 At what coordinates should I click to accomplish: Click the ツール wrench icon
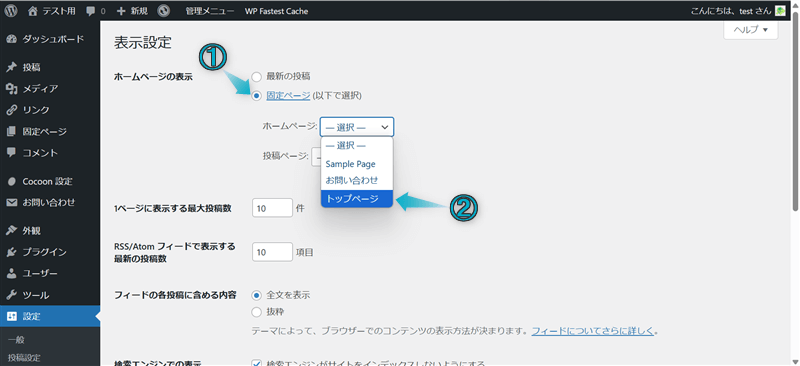pyautogui.click(x=12, y=295)
